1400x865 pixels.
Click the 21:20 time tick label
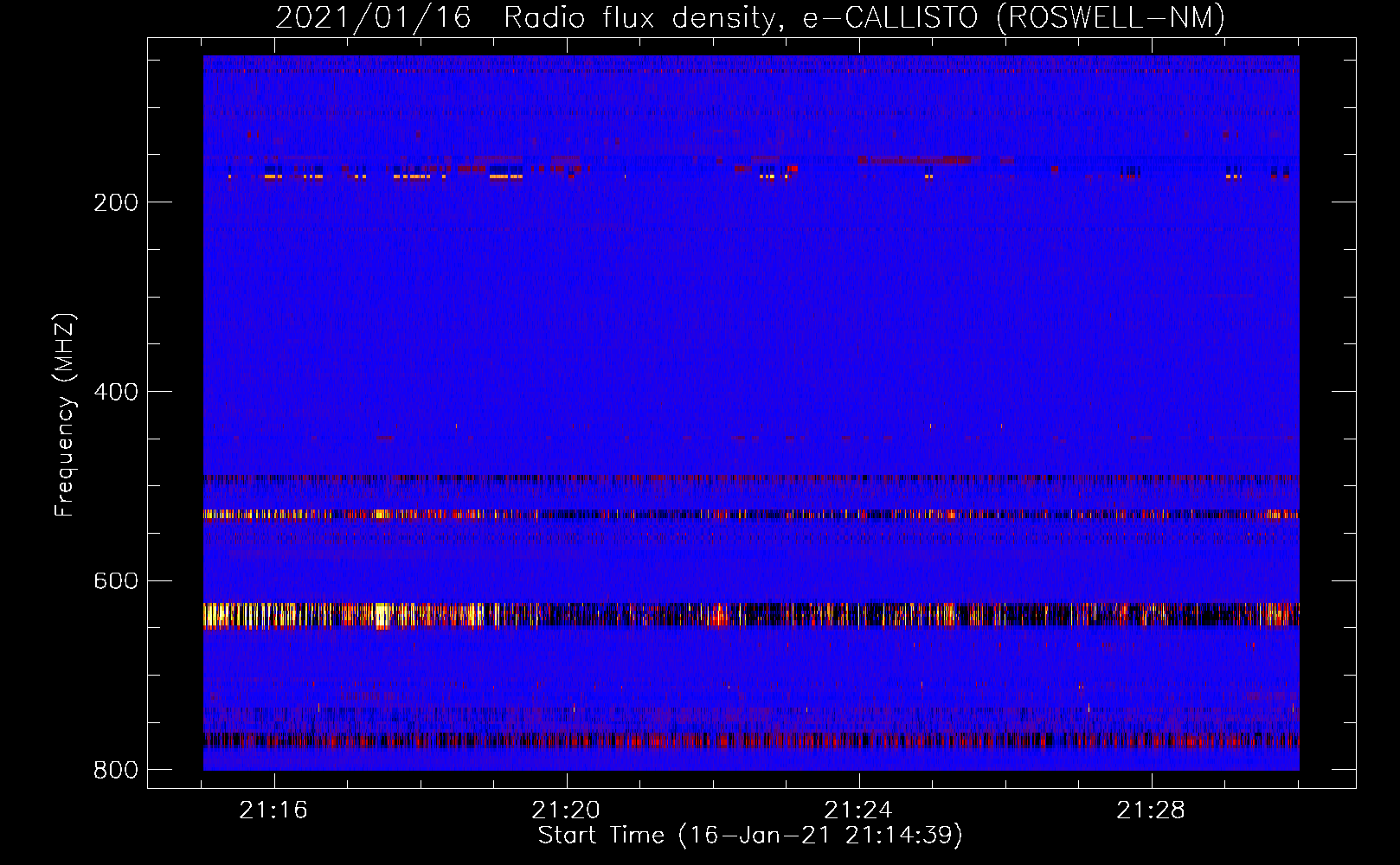click(566, 811)
